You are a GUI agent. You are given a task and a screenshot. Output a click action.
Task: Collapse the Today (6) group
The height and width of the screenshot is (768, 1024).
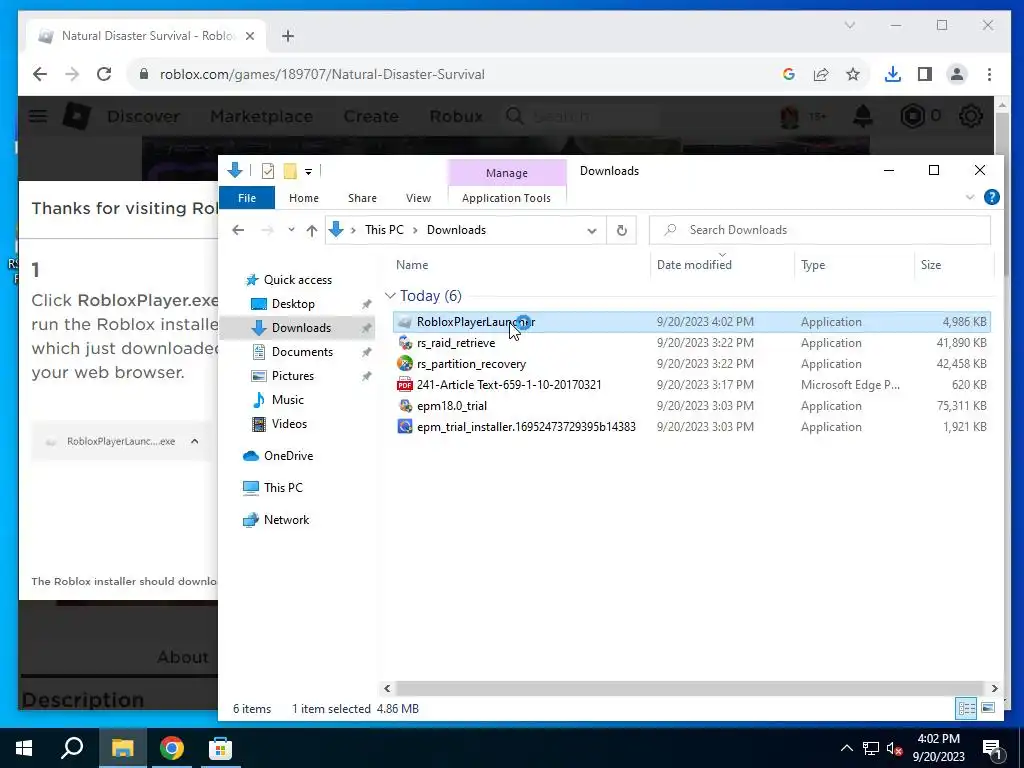[x=390, y=296]
